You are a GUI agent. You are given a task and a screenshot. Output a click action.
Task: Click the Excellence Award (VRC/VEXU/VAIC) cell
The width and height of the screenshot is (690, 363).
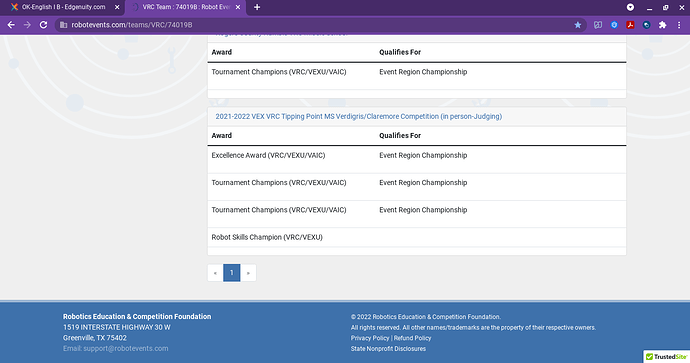pyautogui.click(x=268, y=155)
